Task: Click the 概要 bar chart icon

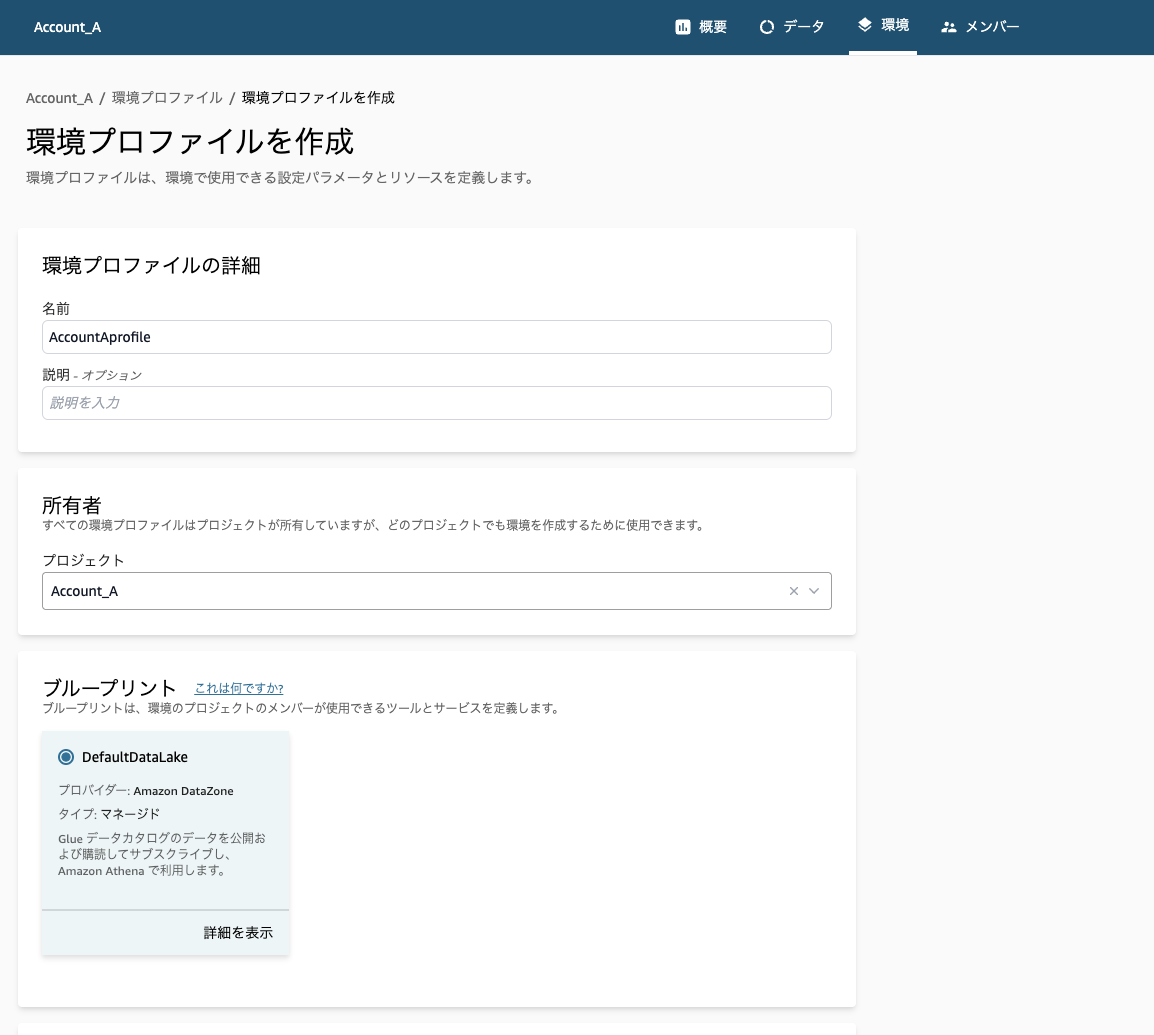Action: [x=683, y=26]
